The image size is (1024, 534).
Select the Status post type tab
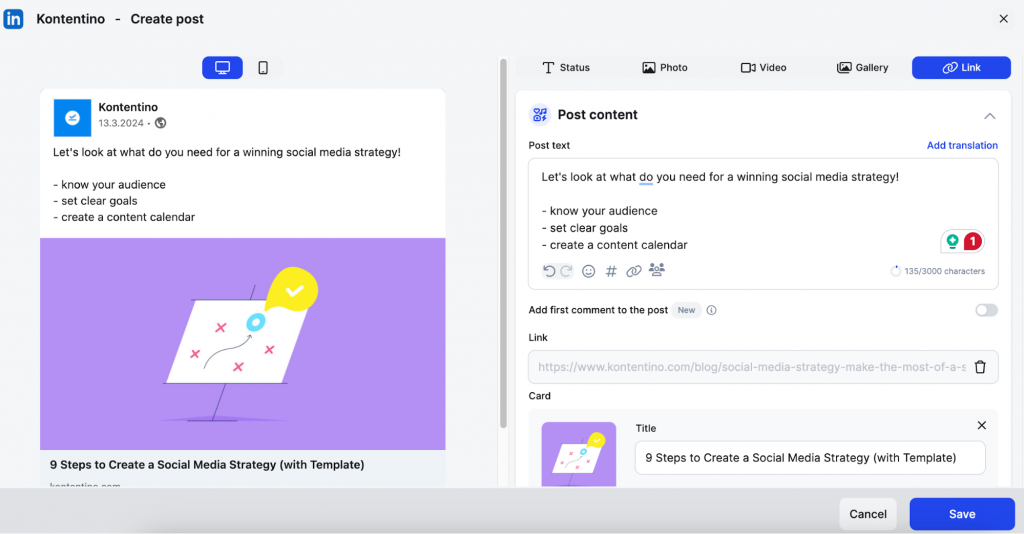566,68
